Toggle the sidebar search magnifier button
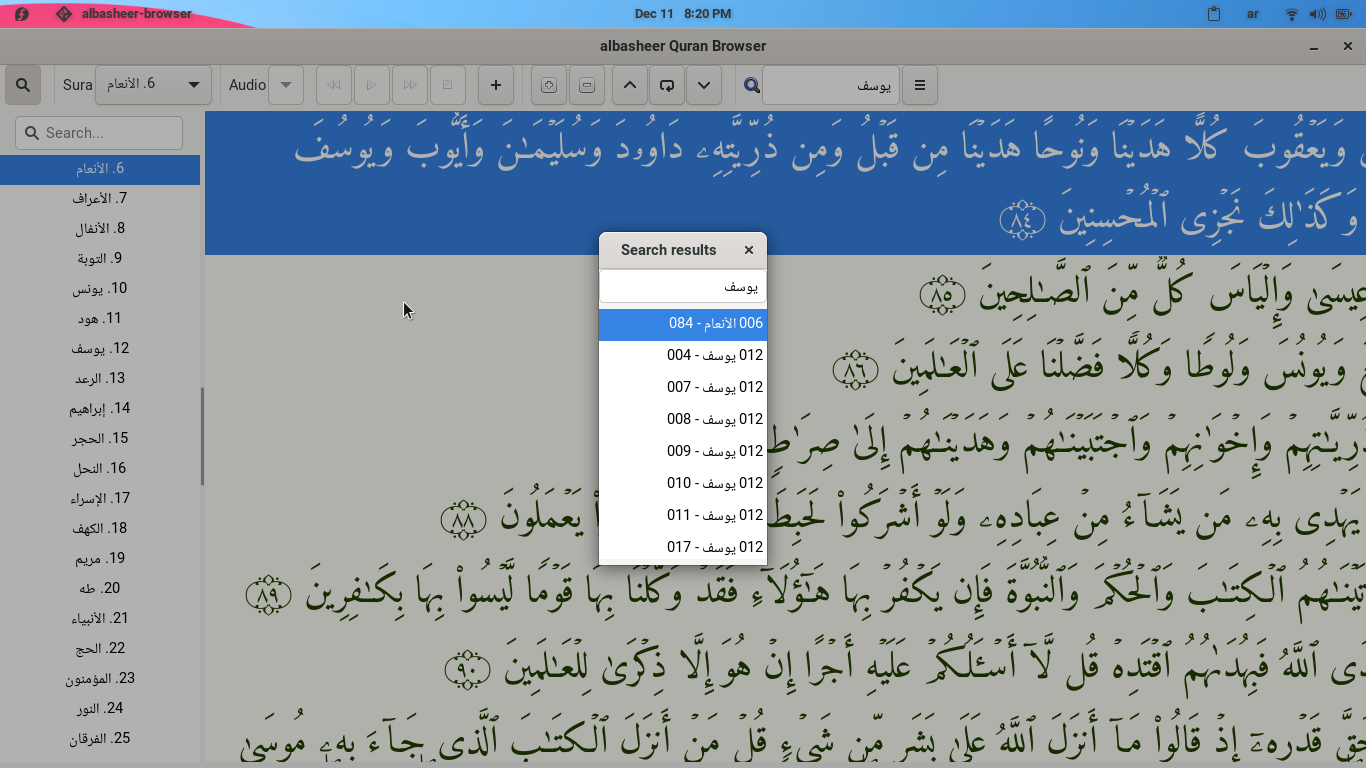 click(22, 85)
